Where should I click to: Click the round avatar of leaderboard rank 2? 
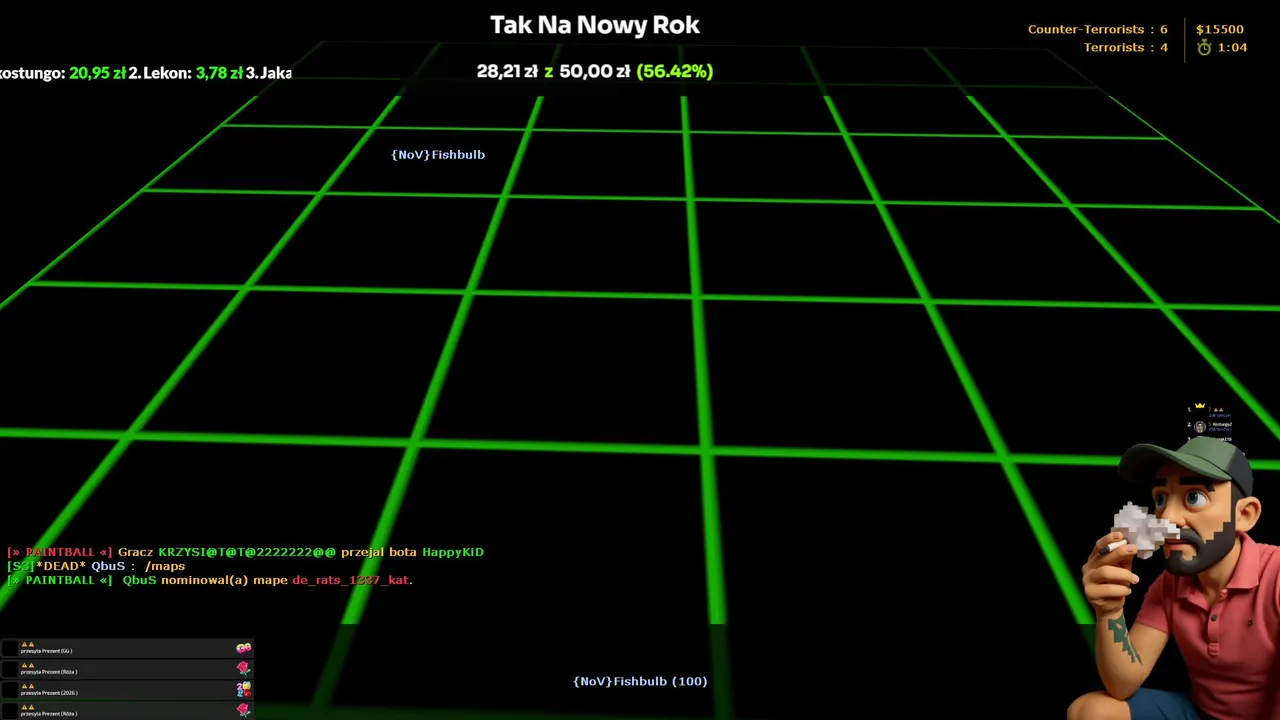[x=1200, y=427]
